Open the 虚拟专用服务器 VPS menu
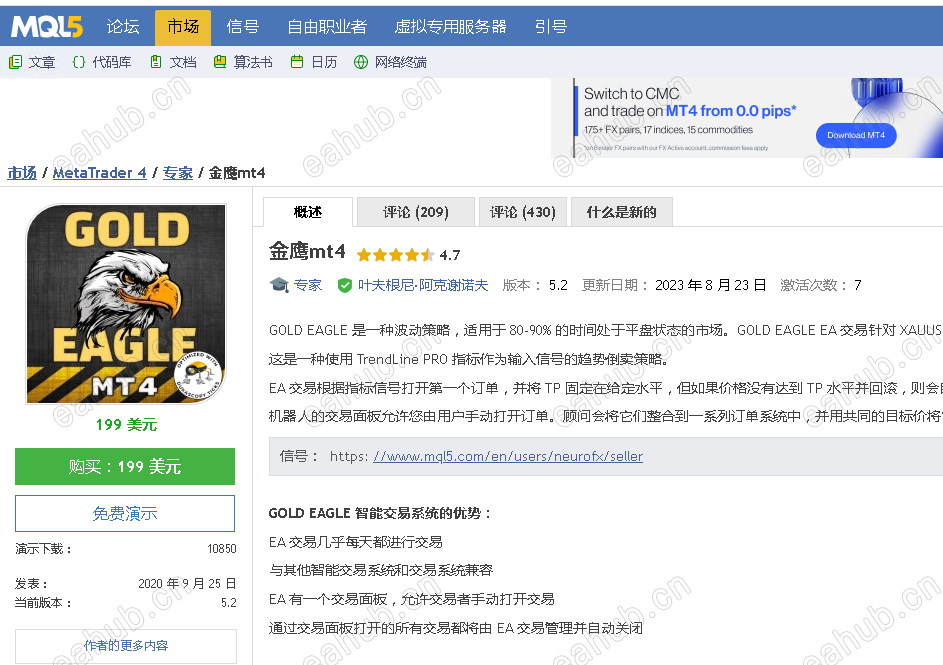This screenshot has height=665, width=943. point(450,26)
